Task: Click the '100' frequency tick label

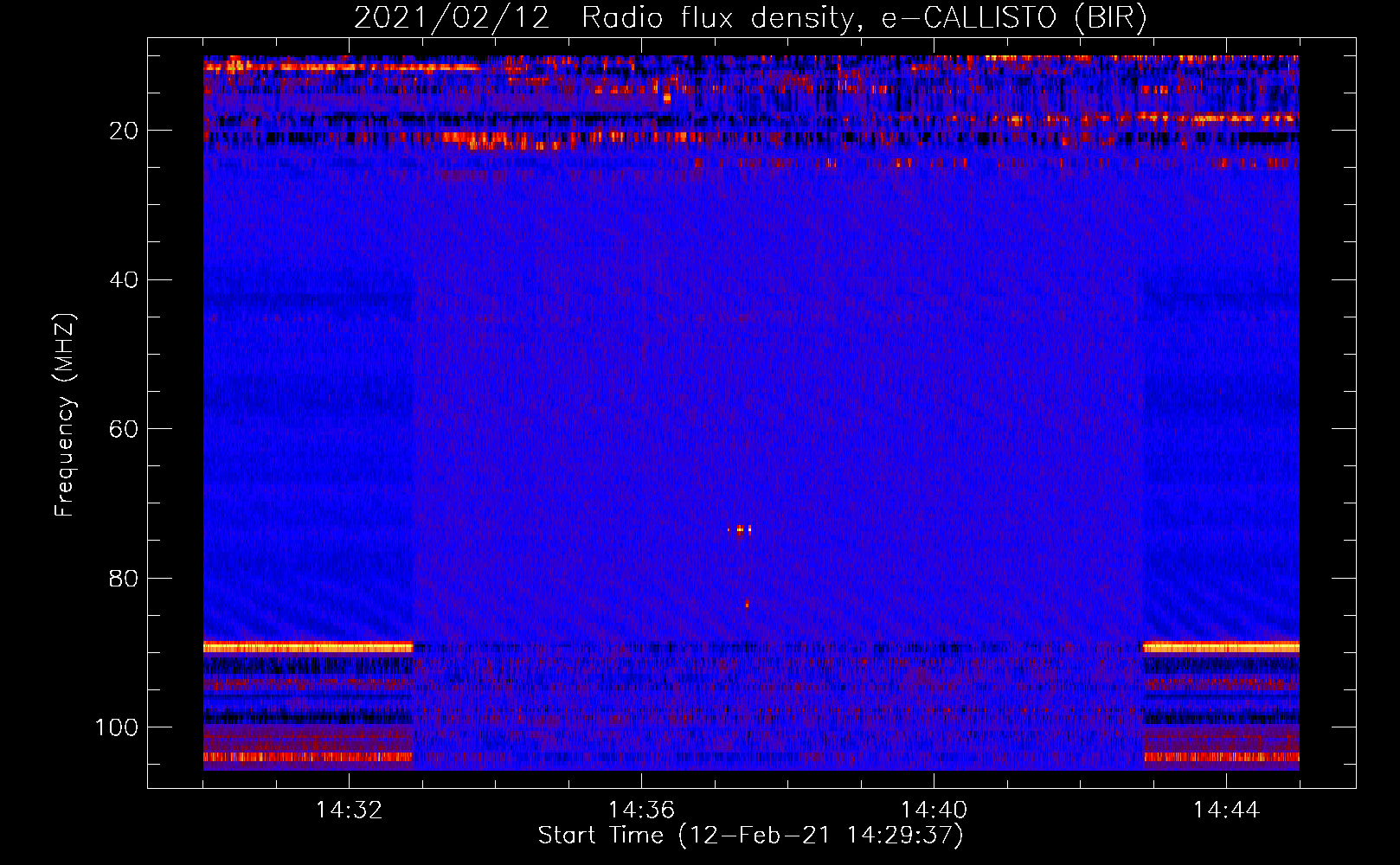Action: pos(117,727)
